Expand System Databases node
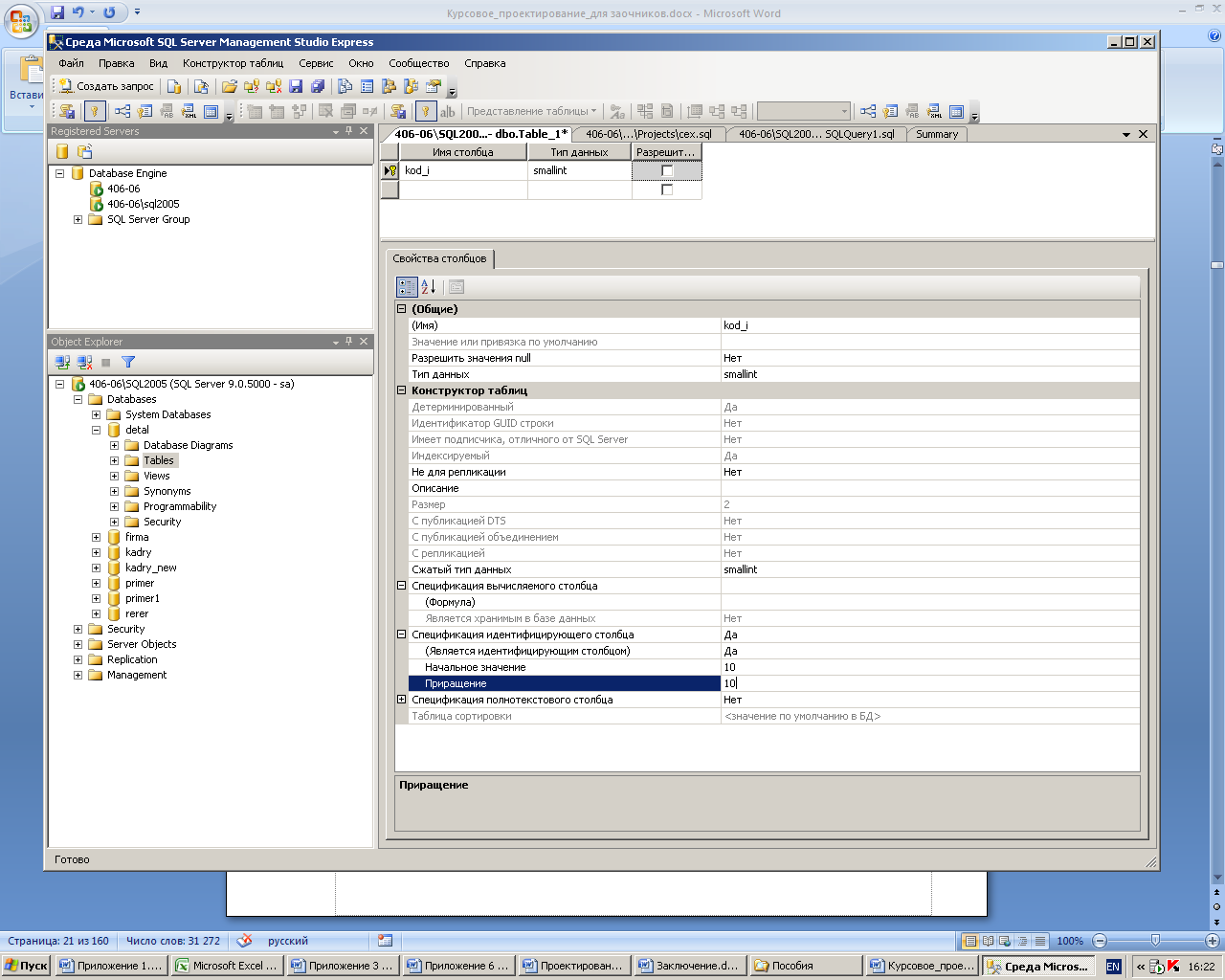 point(96,414)
